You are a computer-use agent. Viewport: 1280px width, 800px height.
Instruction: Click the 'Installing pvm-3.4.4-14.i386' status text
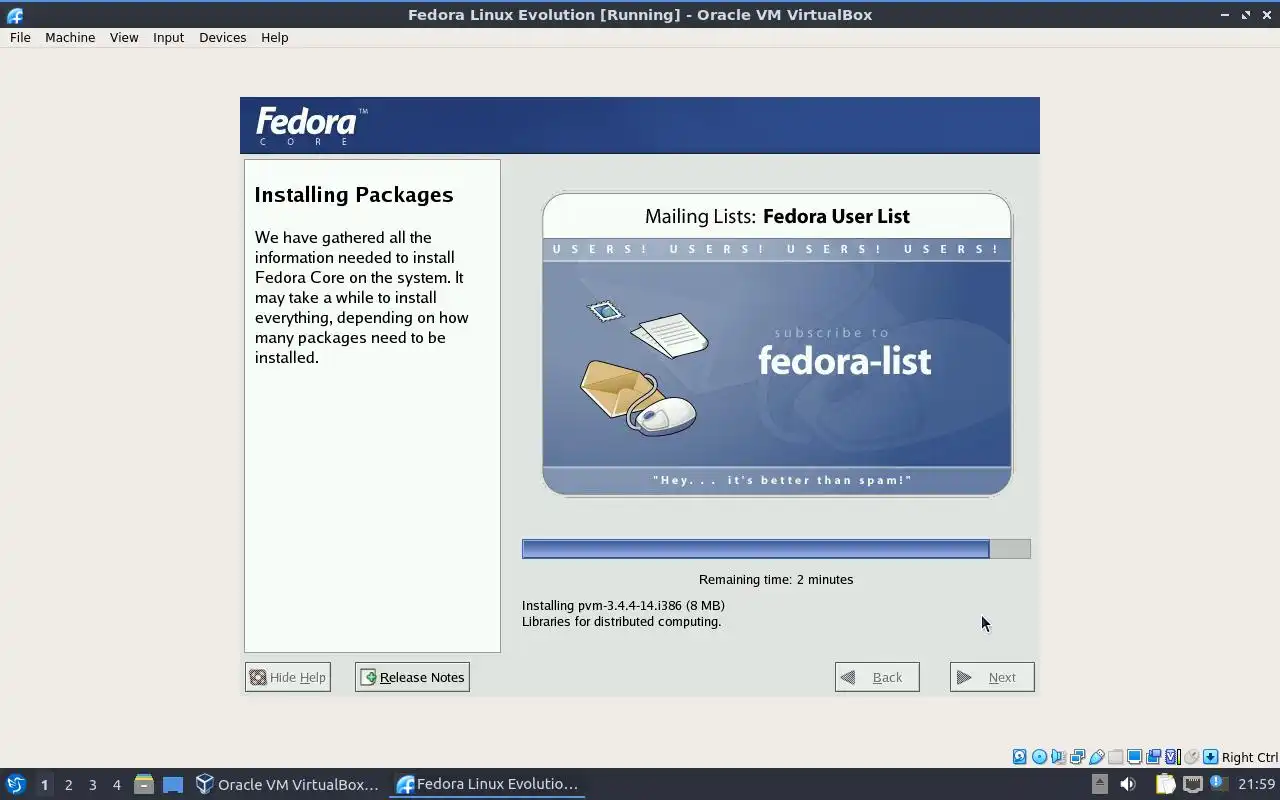click(x=623, y=605)
